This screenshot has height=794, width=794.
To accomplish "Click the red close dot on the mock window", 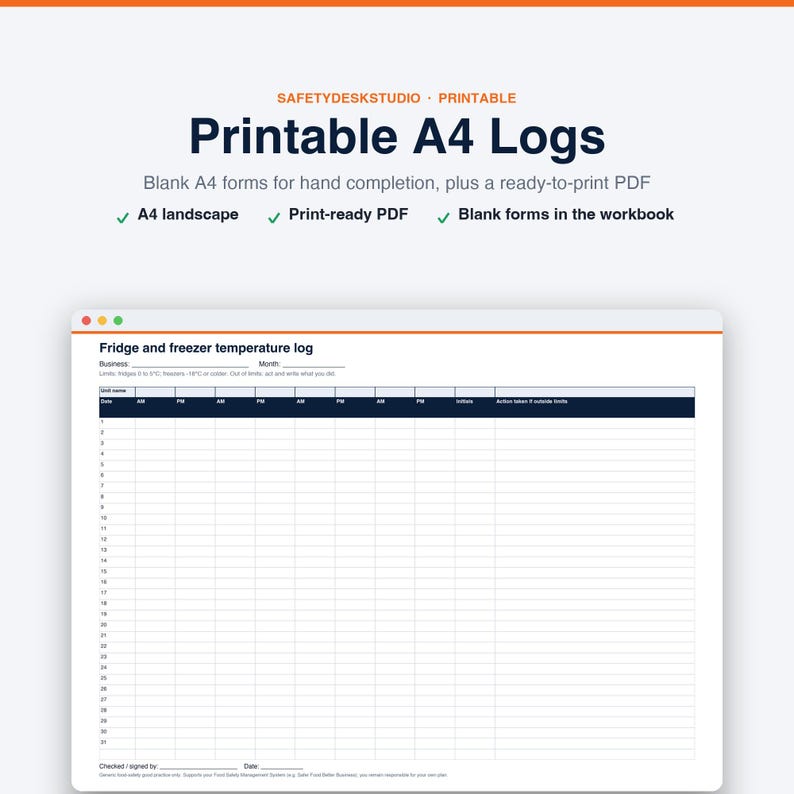I will (x=87, y=321).
